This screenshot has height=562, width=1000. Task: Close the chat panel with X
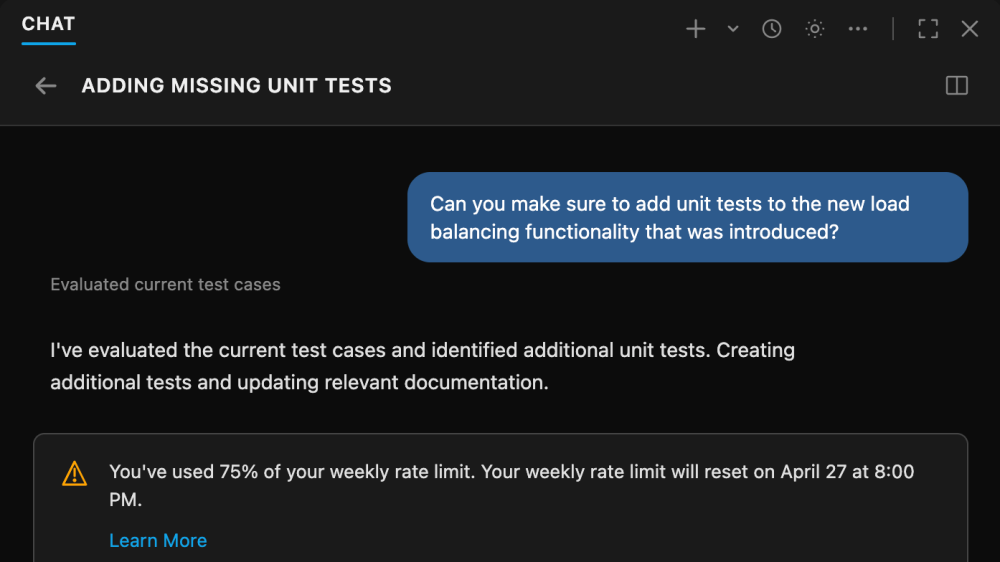970,29
